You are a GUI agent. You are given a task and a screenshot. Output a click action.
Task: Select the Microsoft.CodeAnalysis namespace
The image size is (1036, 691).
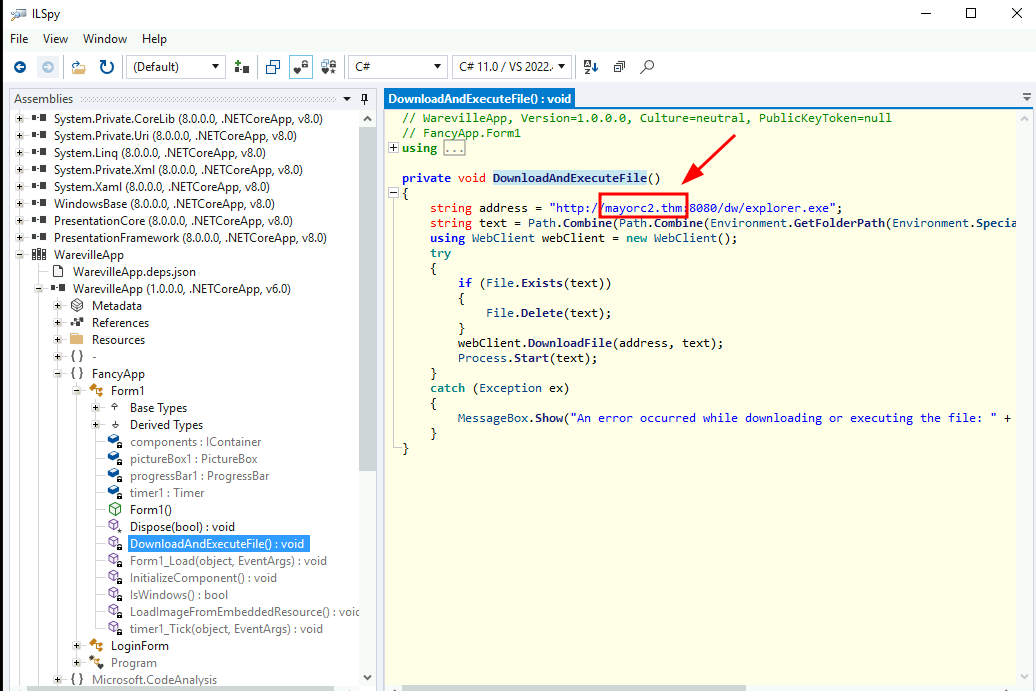154,680
